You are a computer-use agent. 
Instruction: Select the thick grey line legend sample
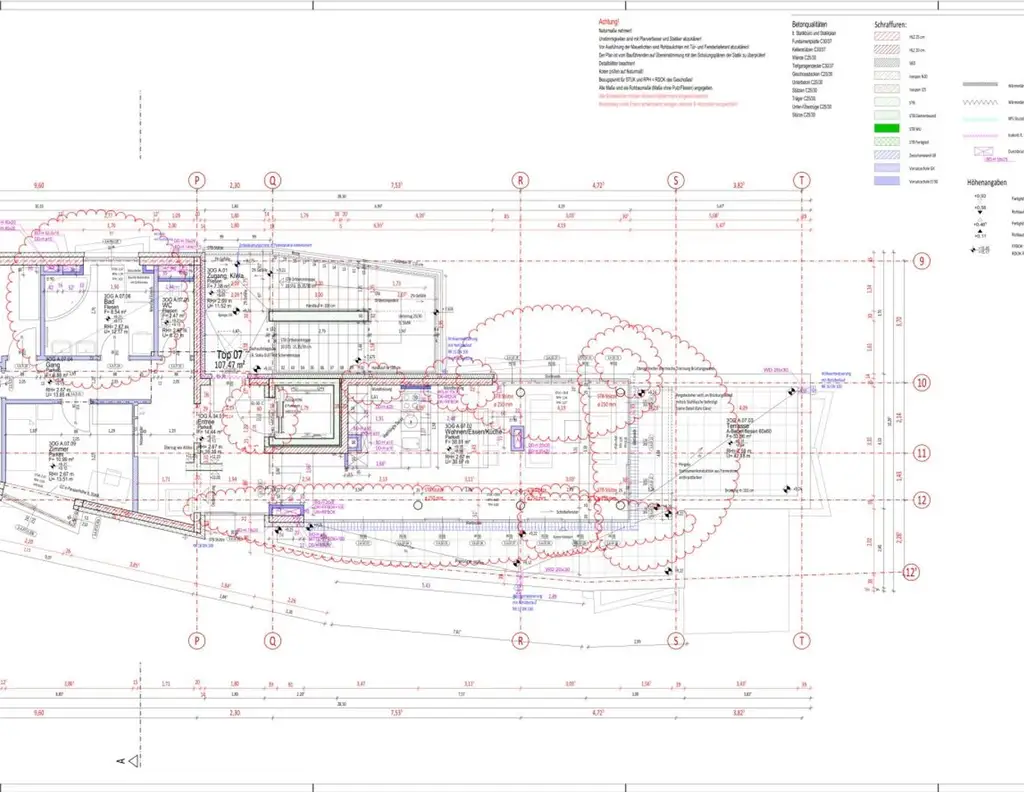(980, 84)
